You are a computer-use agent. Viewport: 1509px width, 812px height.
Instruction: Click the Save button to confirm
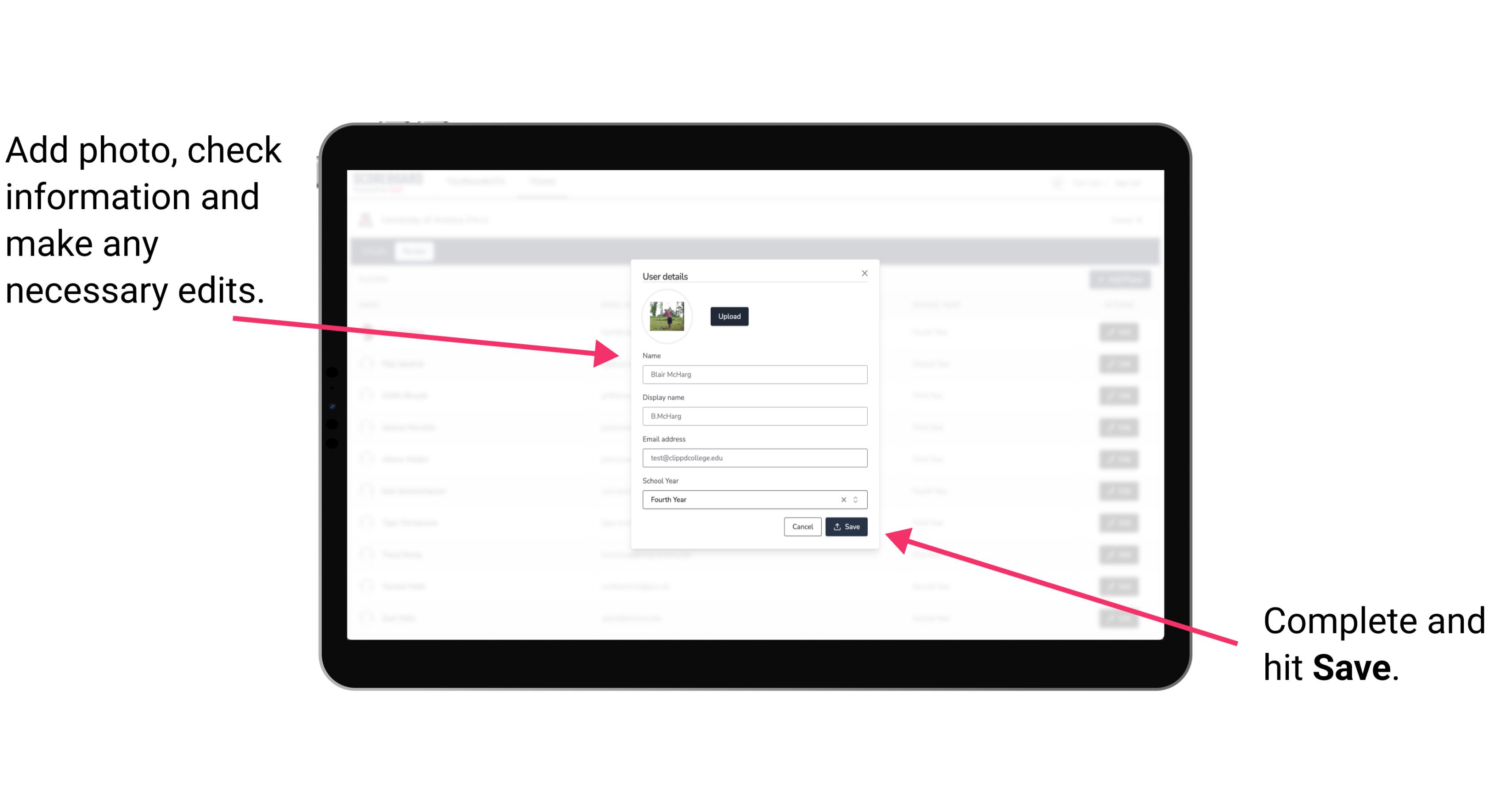[846, 526]
